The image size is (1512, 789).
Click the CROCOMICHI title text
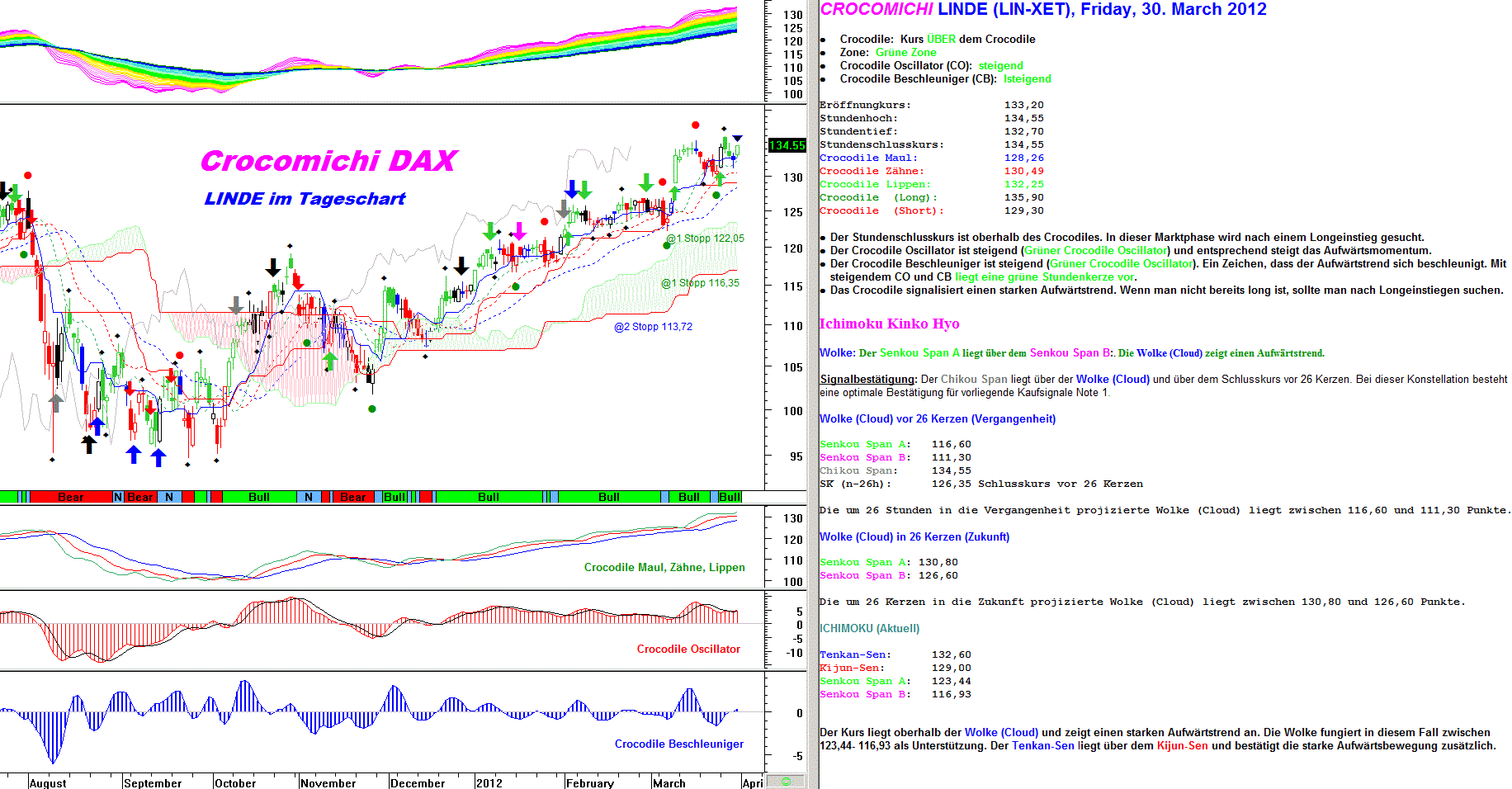[876, 10]
